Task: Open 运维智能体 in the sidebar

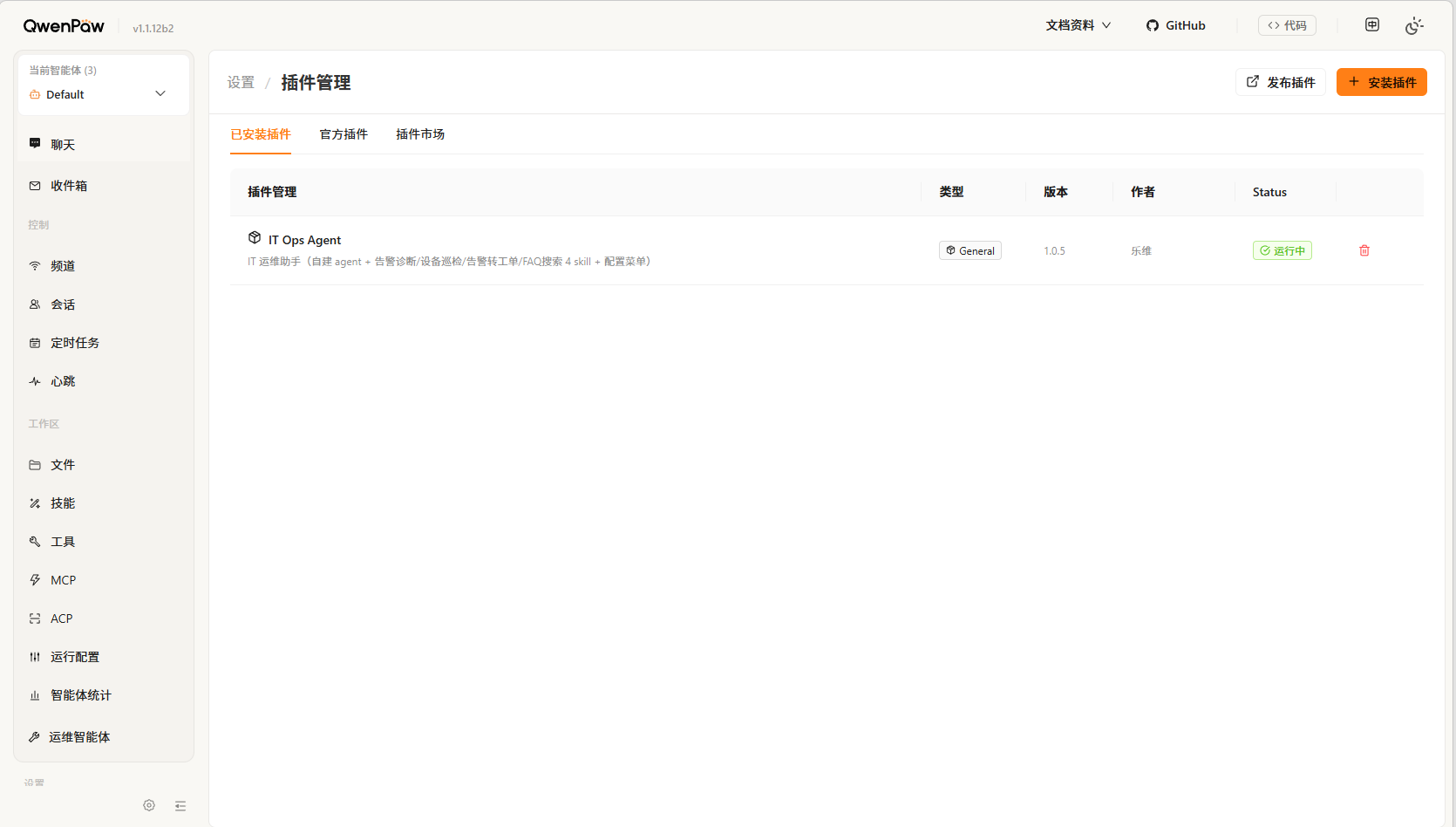Action: pos(104,737)
